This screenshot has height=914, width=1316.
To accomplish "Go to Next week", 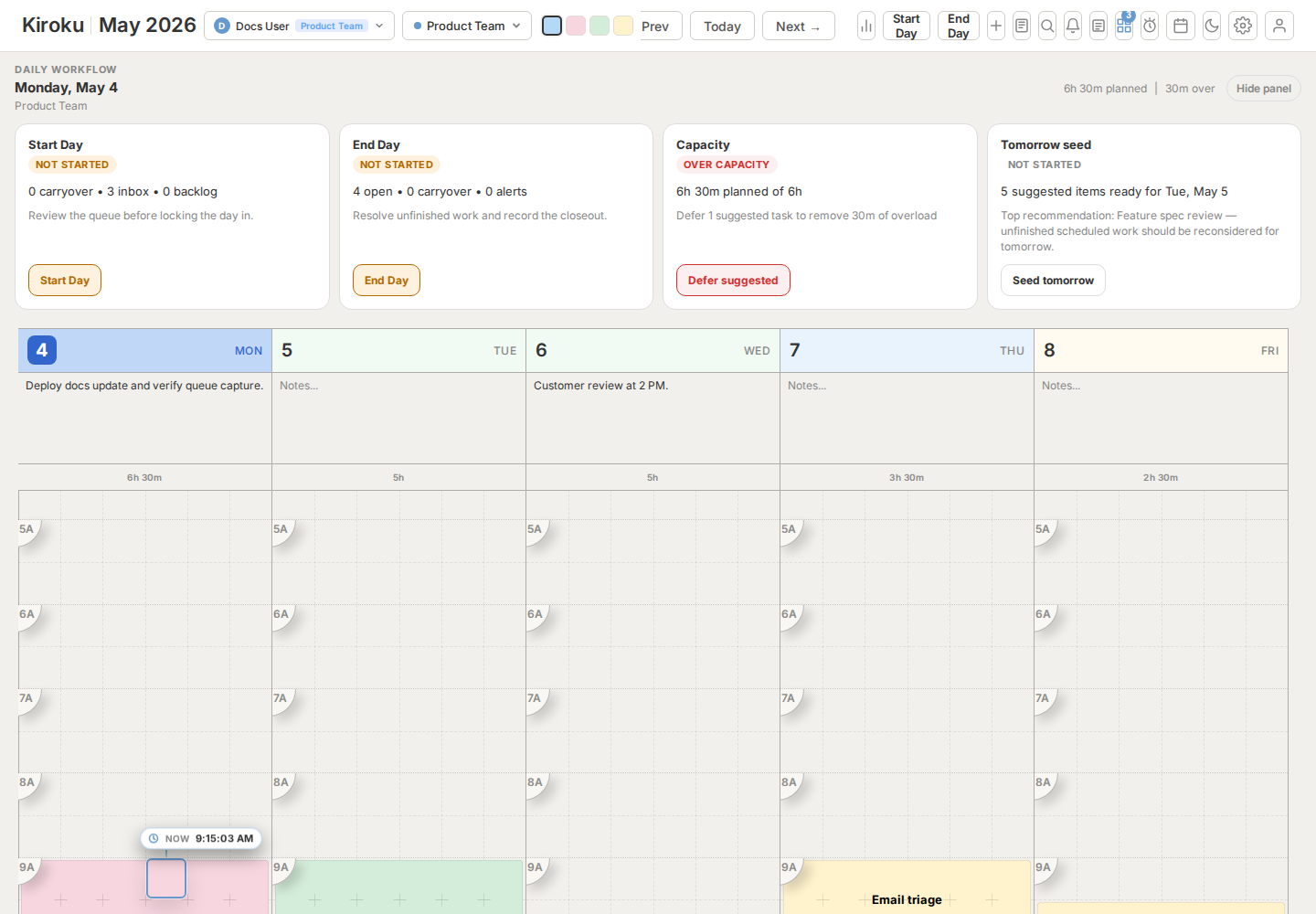I will pos(799,26).
